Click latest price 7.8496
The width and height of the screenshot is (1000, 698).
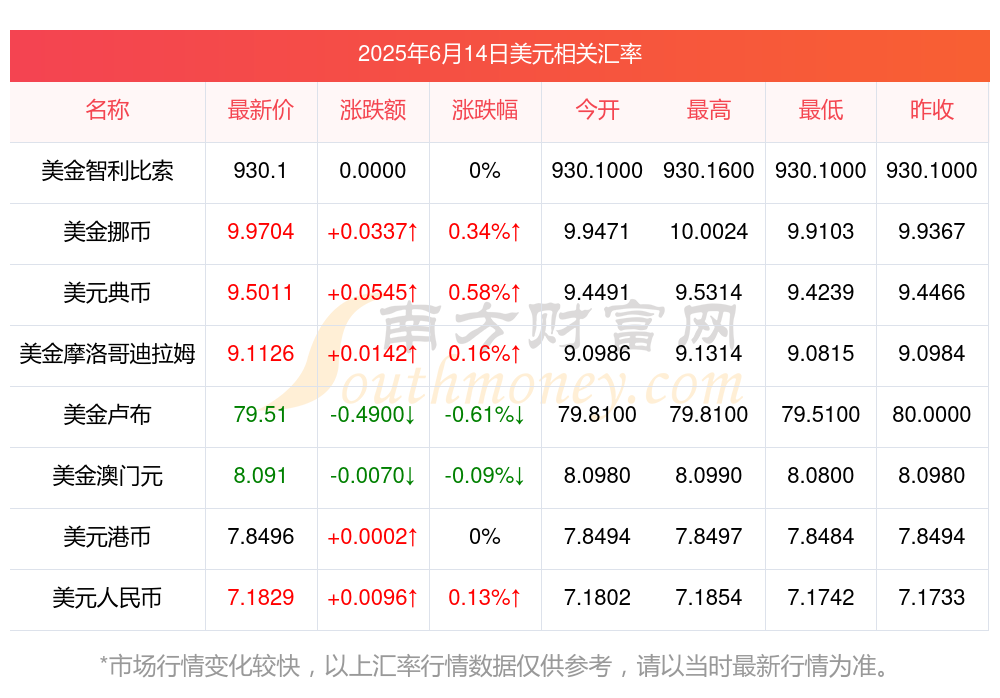tap(260, 537)
